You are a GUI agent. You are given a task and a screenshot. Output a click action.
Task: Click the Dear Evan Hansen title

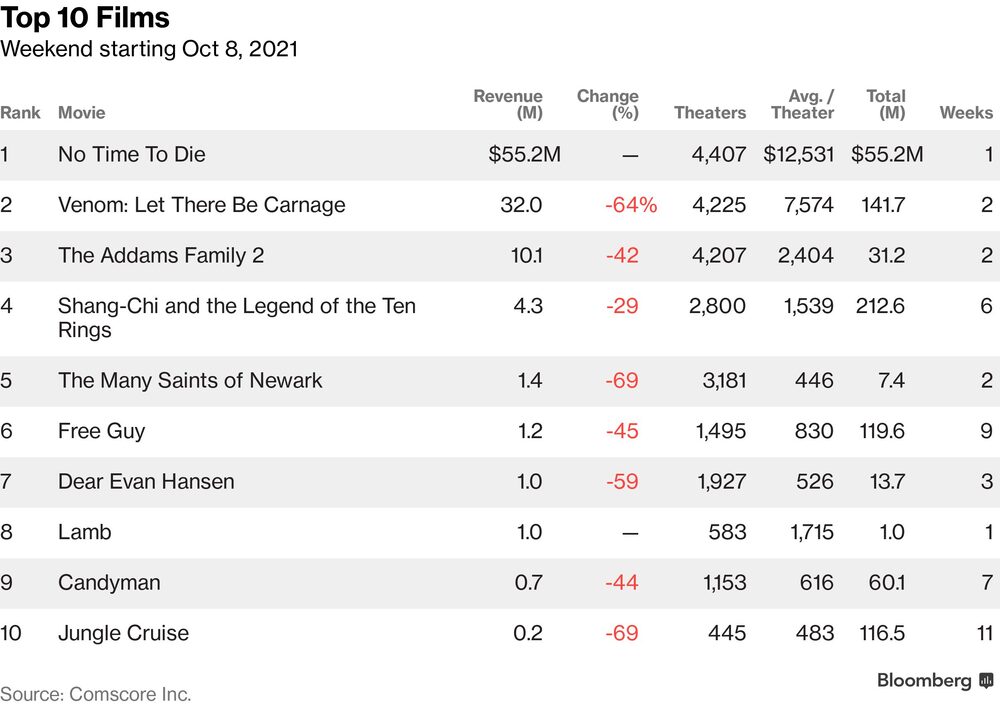coord(146,481)
